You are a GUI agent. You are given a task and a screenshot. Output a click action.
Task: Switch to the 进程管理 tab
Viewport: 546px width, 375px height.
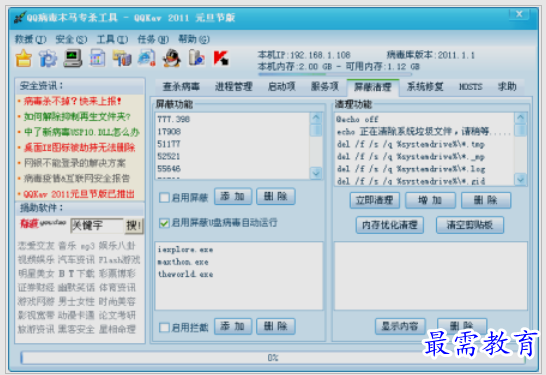click(x=233, y=86)
